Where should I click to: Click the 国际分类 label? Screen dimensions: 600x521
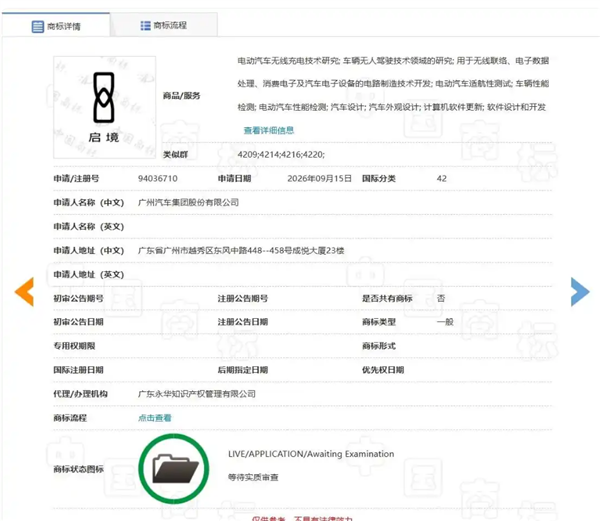pyautogui.click(x=379, y=179)
